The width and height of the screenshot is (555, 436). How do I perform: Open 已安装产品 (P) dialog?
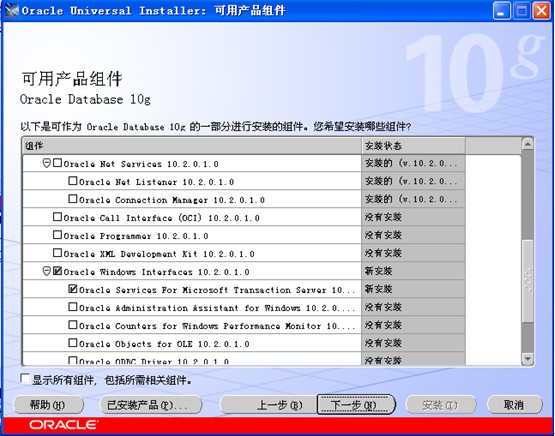pos(150,405)
